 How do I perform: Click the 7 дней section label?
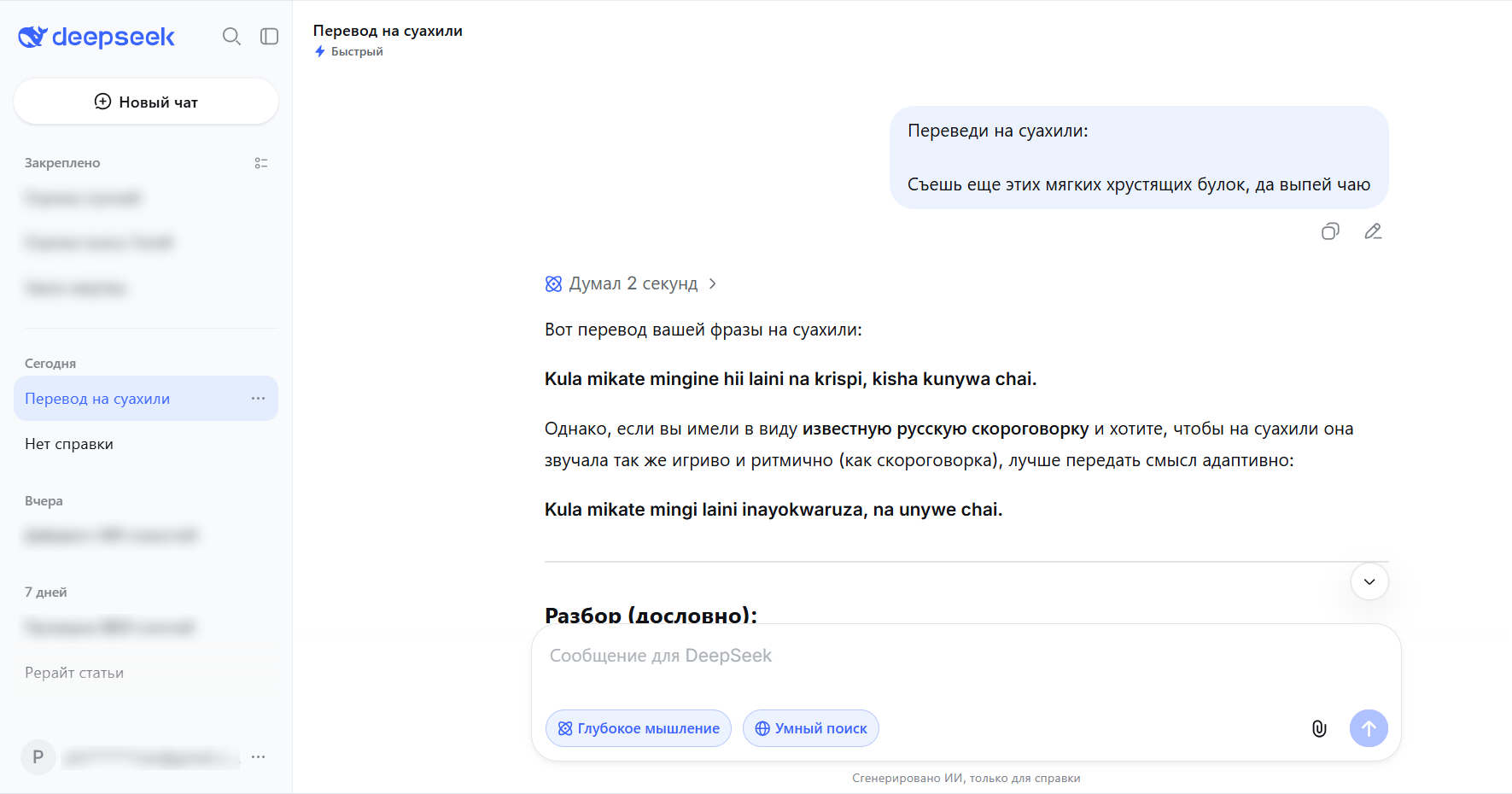46,593
